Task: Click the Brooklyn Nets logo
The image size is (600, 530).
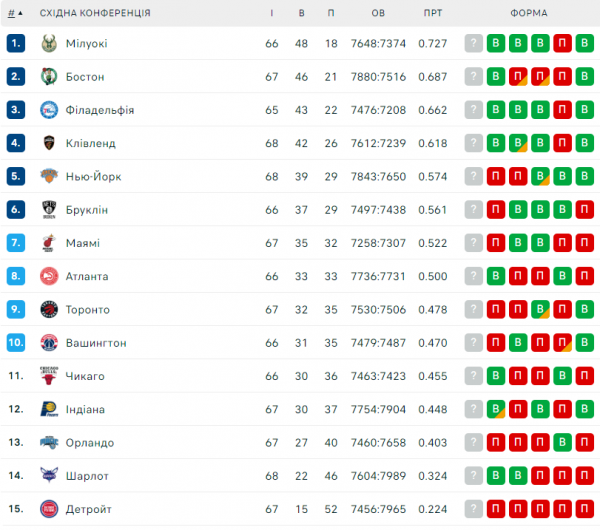Action: (x=48, y=210)
